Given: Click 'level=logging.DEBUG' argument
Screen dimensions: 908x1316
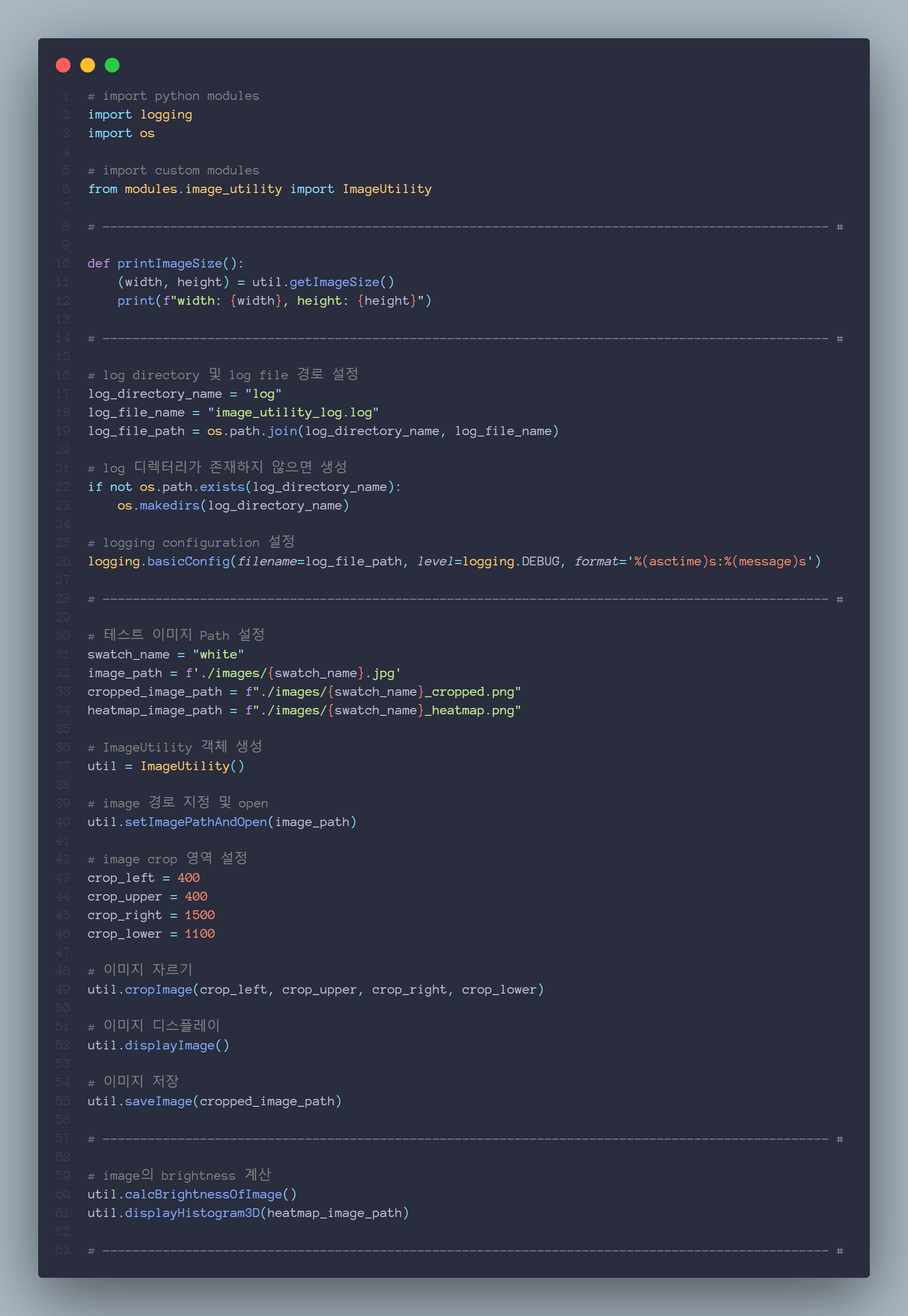Looking at the screenshot, I should (x=488, y=561).
